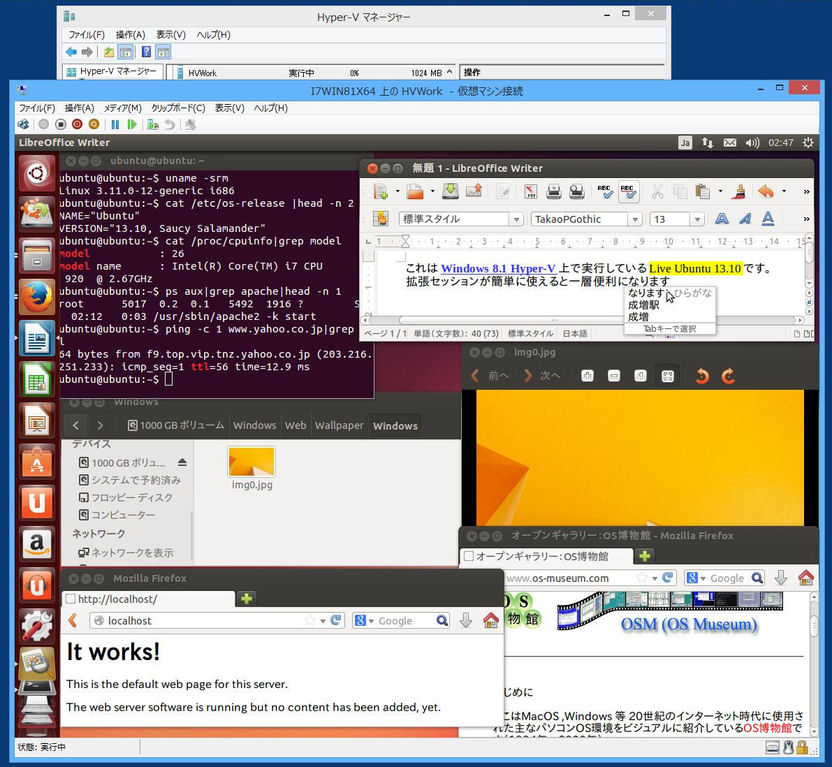832x767 pixels.
Task: Click the Writer horizontal scrollbar
Action: click(583, 320)
